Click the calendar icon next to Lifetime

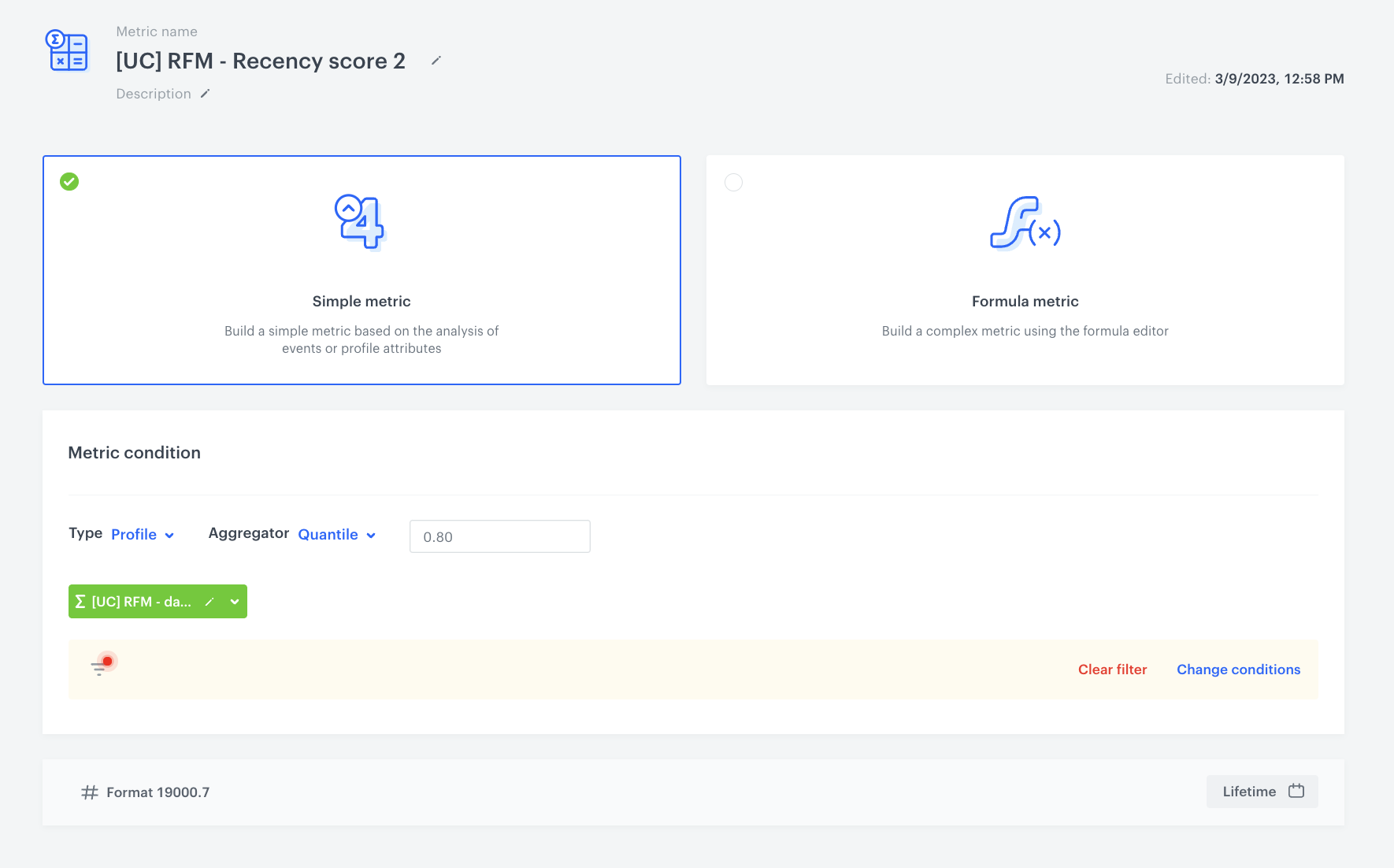click(1296, 791)
